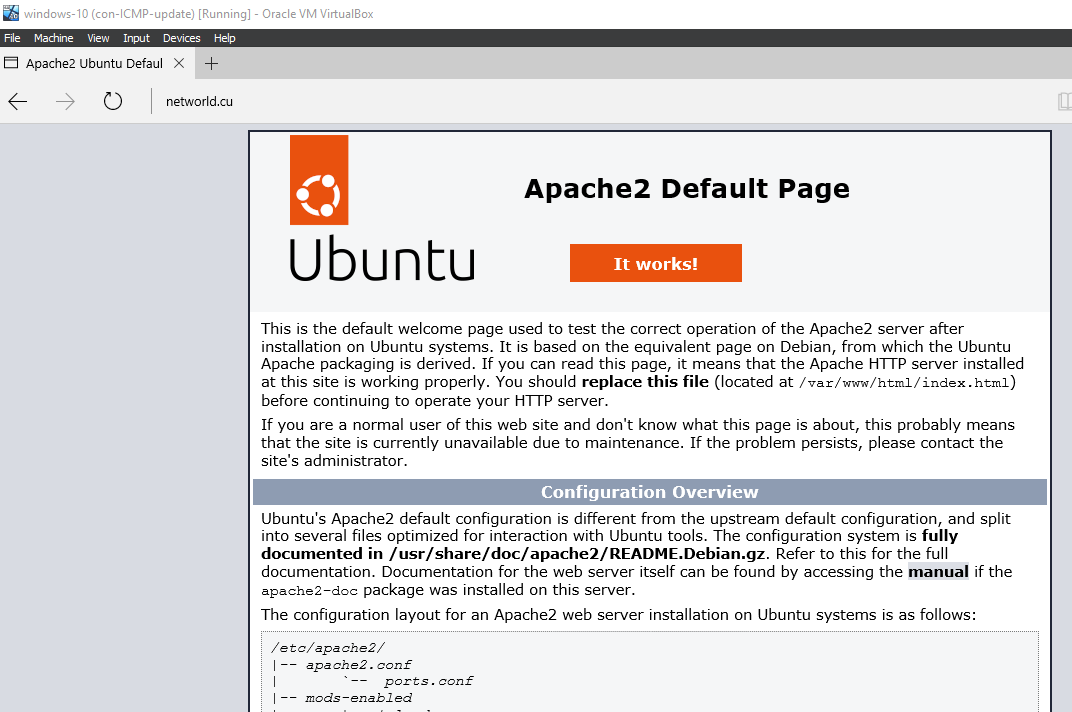Viewport: 1072px width, 712px height.
Task: Open a new browser tab with the plus icon
Action: 211,64
